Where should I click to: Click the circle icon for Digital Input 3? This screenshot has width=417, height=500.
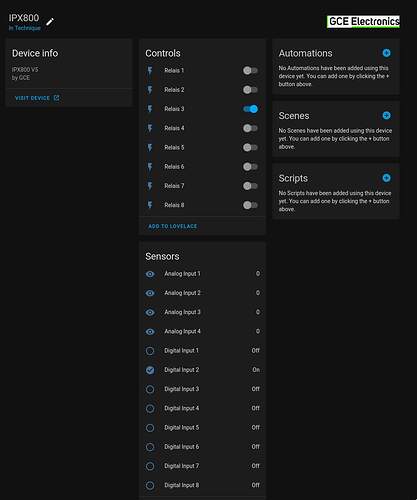point(150,389)
